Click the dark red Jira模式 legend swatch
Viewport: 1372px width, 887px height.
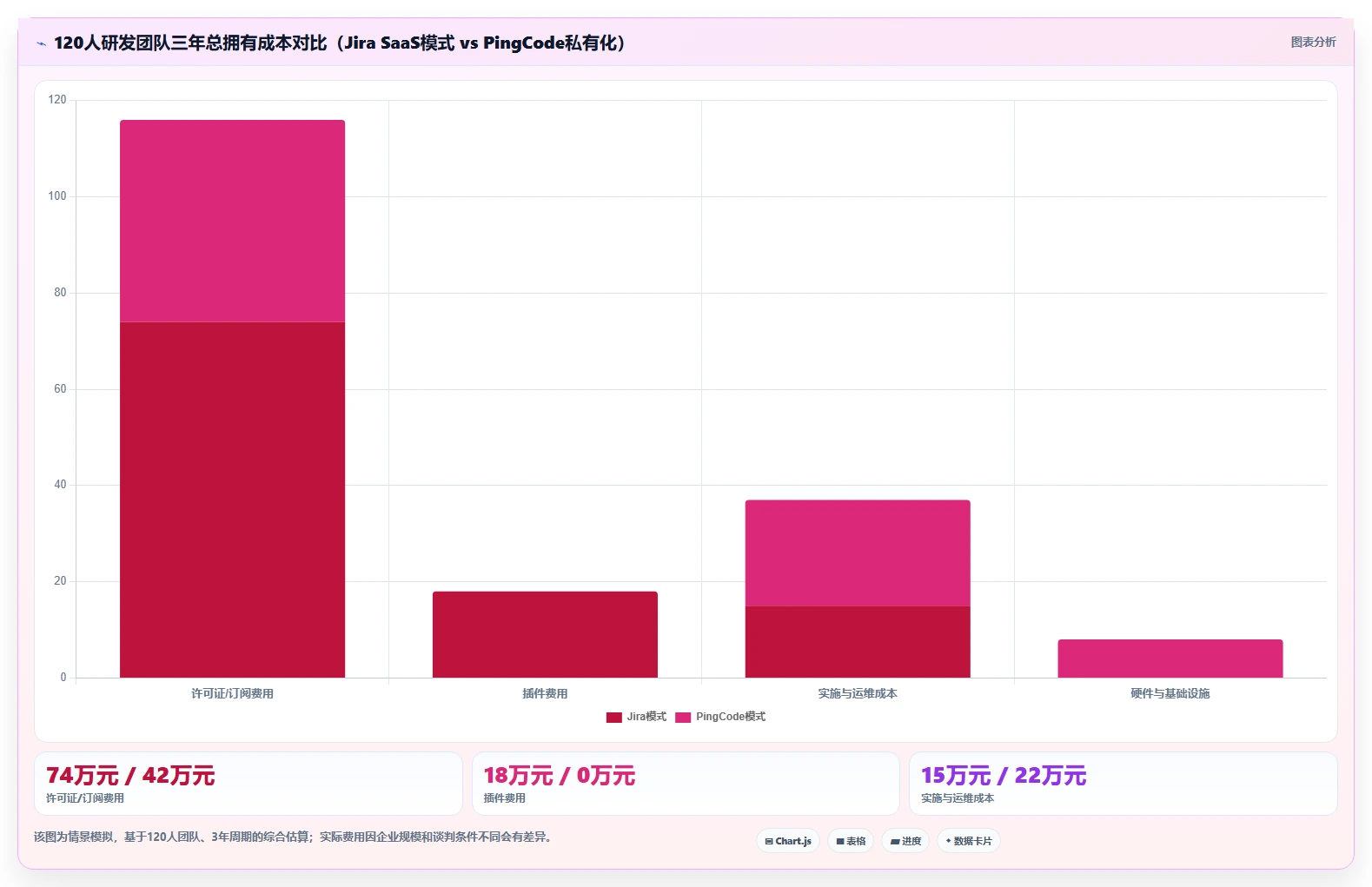tap(614, 717)
